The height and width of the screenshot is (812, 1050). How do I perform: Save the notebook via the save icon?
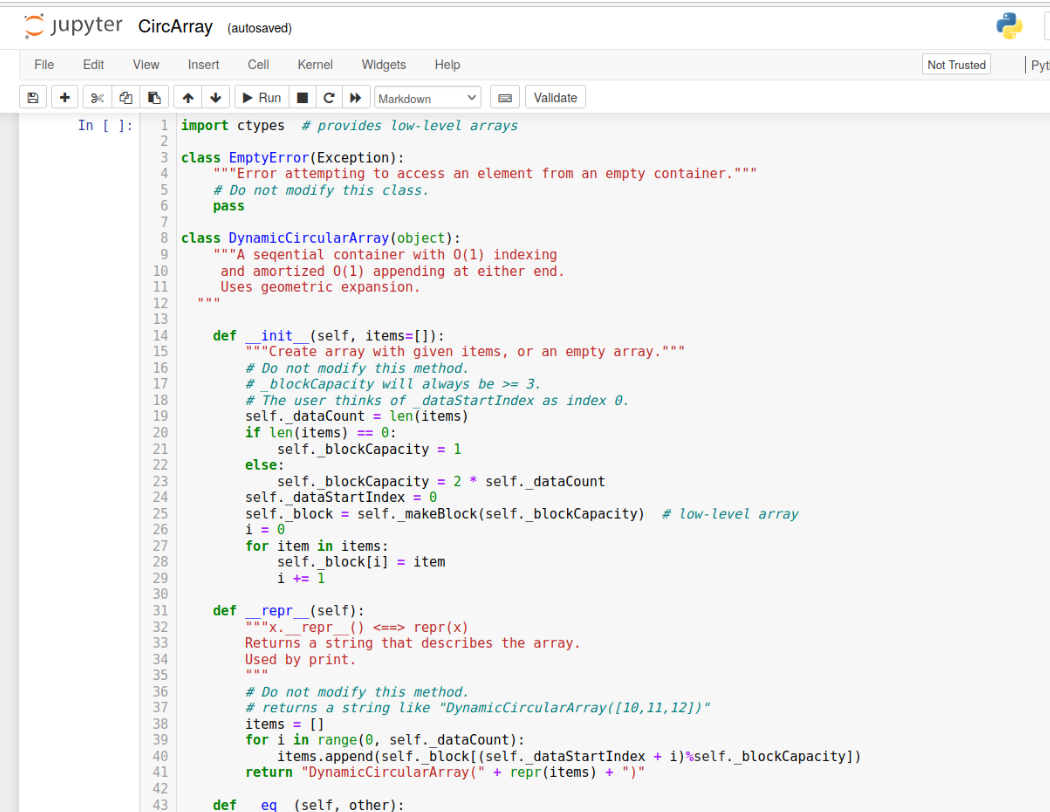33,97
